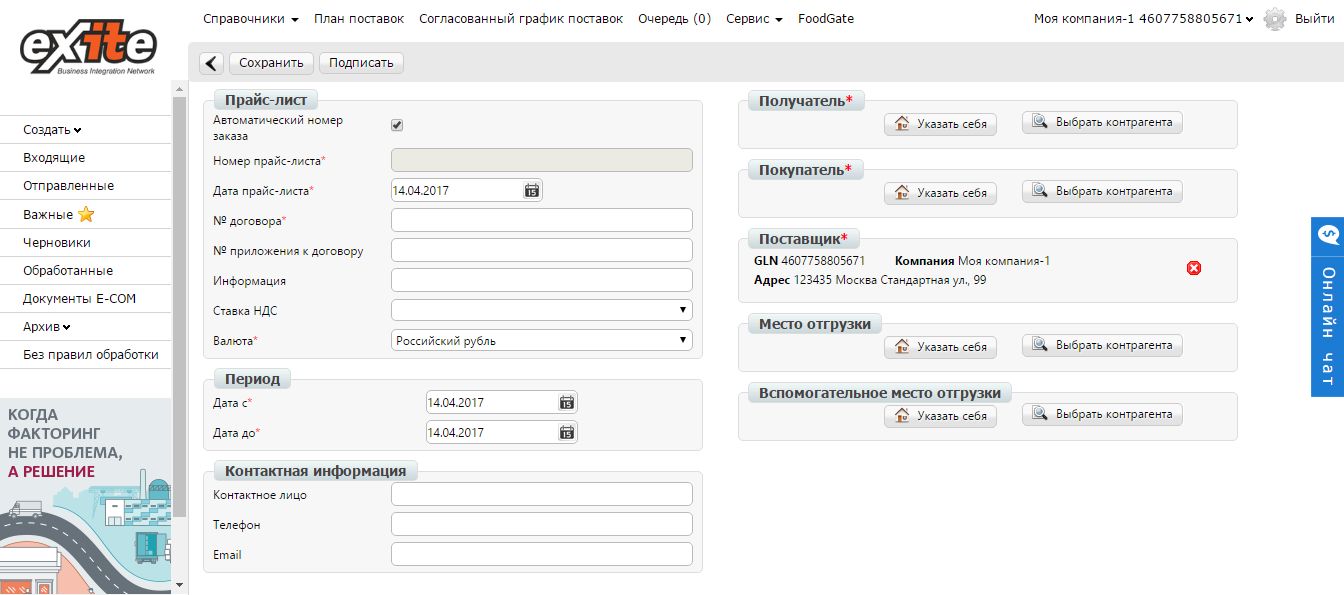Open the План поставок menu item

click(x=358, y=18)
